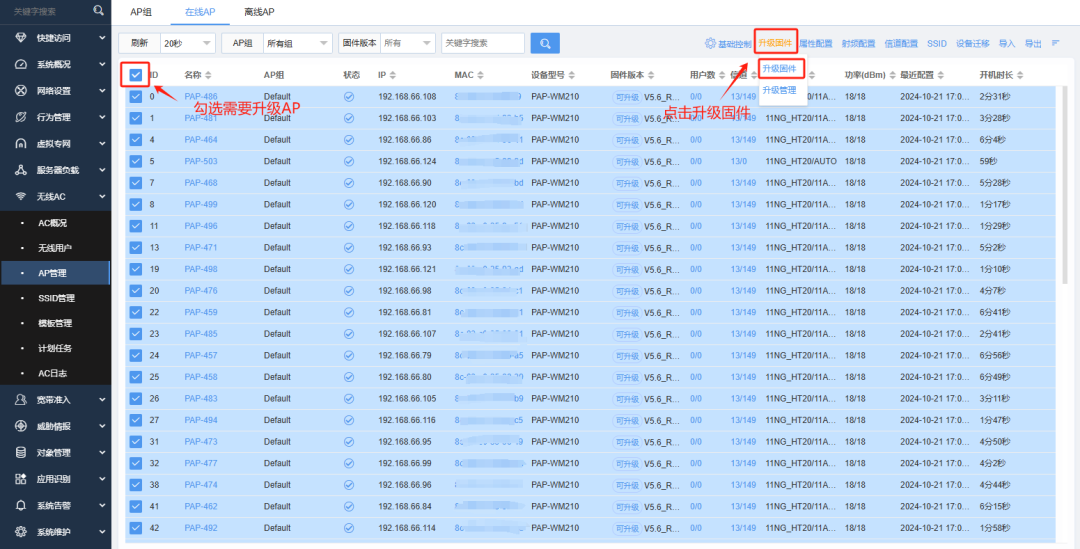Click the column filter icon right of 导出

(1055, 43)
